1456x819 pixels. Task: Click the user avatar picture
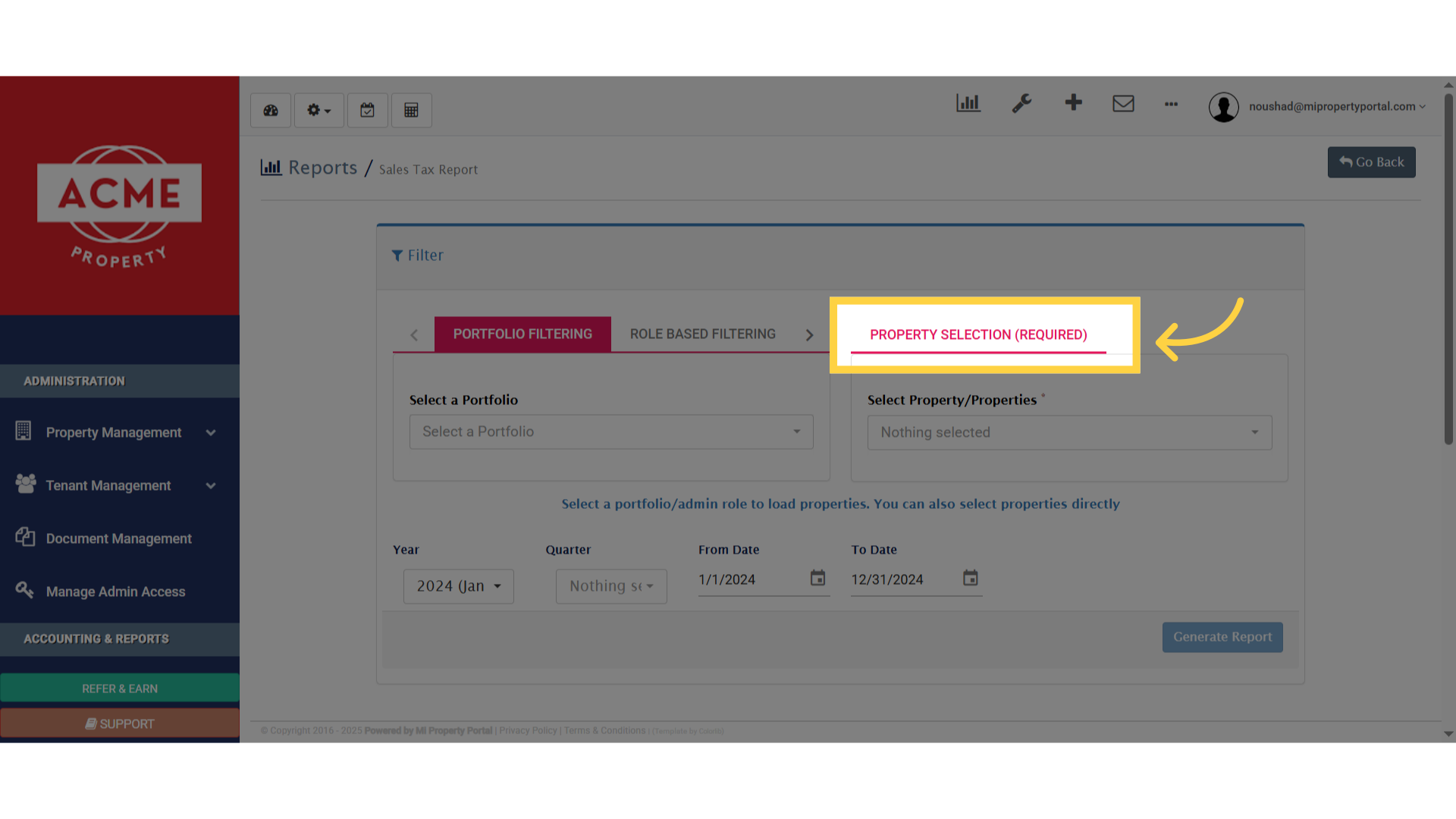pyautogui.click(x=1223, y=107)
